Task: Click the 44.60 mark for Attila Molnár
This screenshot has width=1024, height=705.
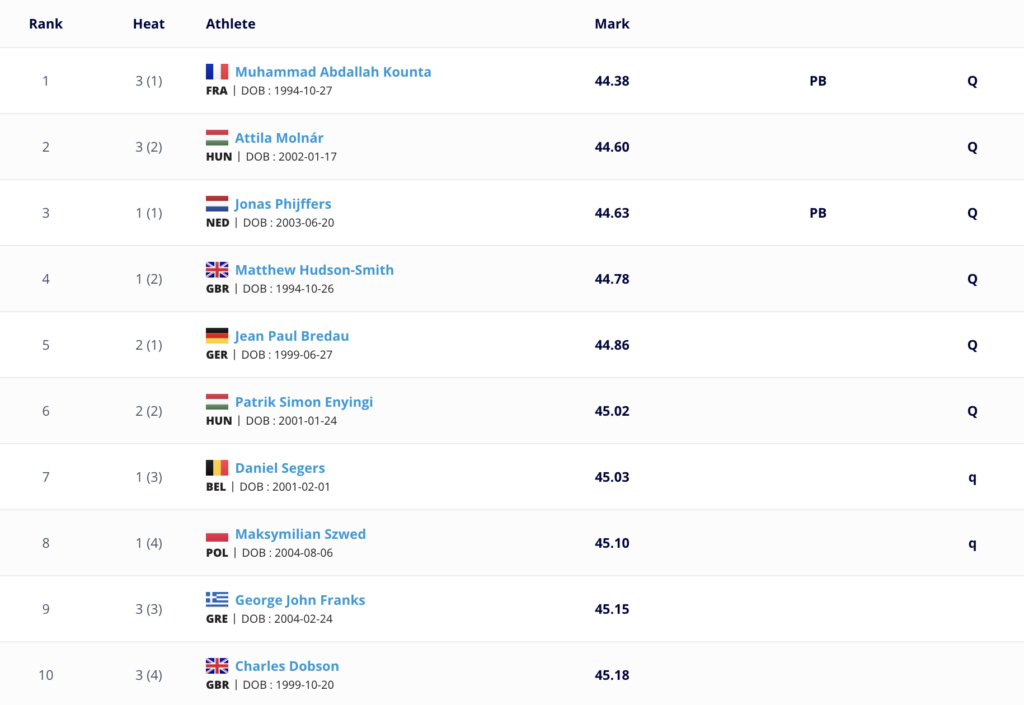Action: (x=612, y=147)
